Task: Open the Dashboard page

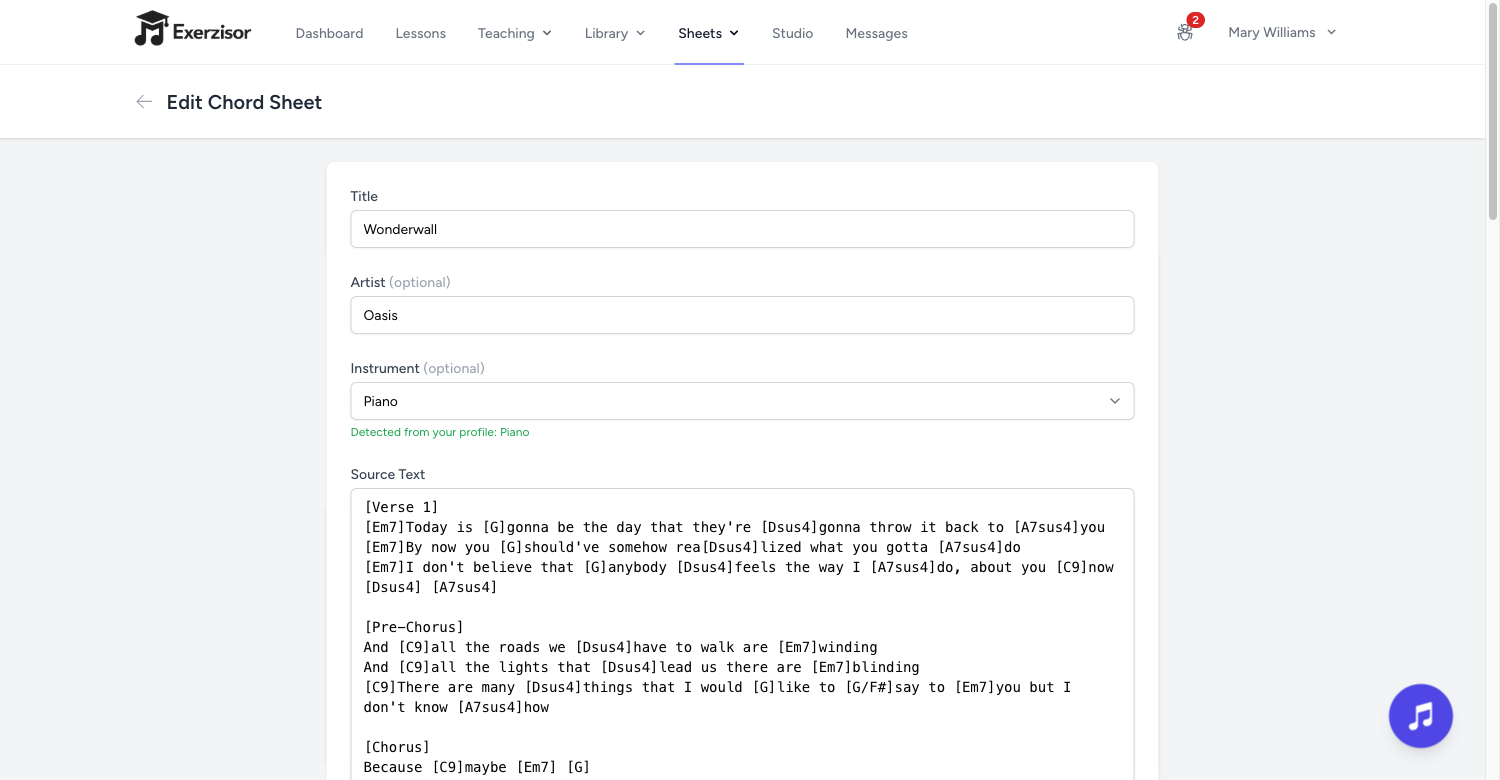Action: (329, 33)
